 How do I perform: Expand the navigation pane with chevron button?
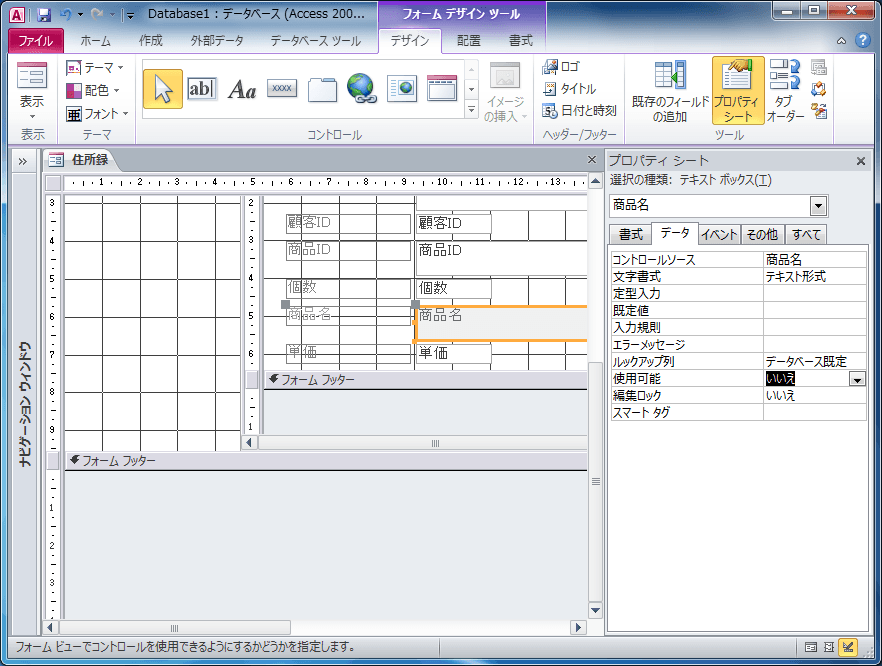pos(22,161)
